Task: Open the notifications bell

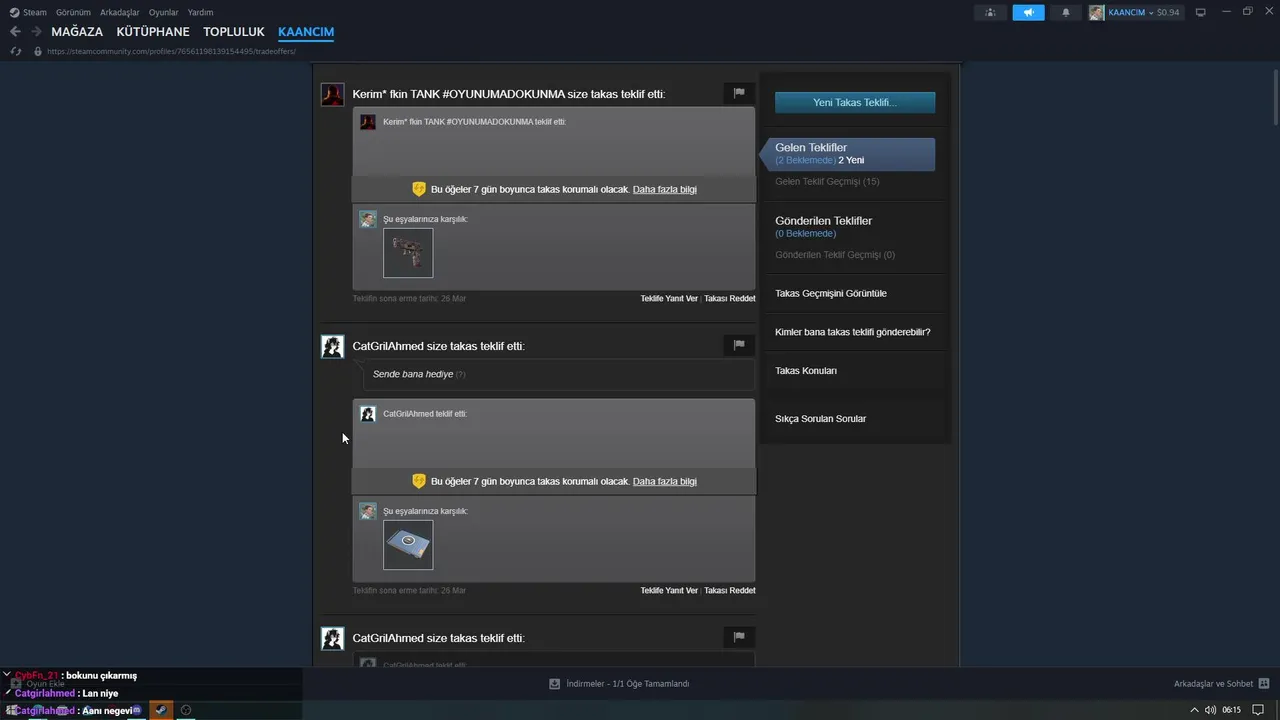Action: point(1065,12)
